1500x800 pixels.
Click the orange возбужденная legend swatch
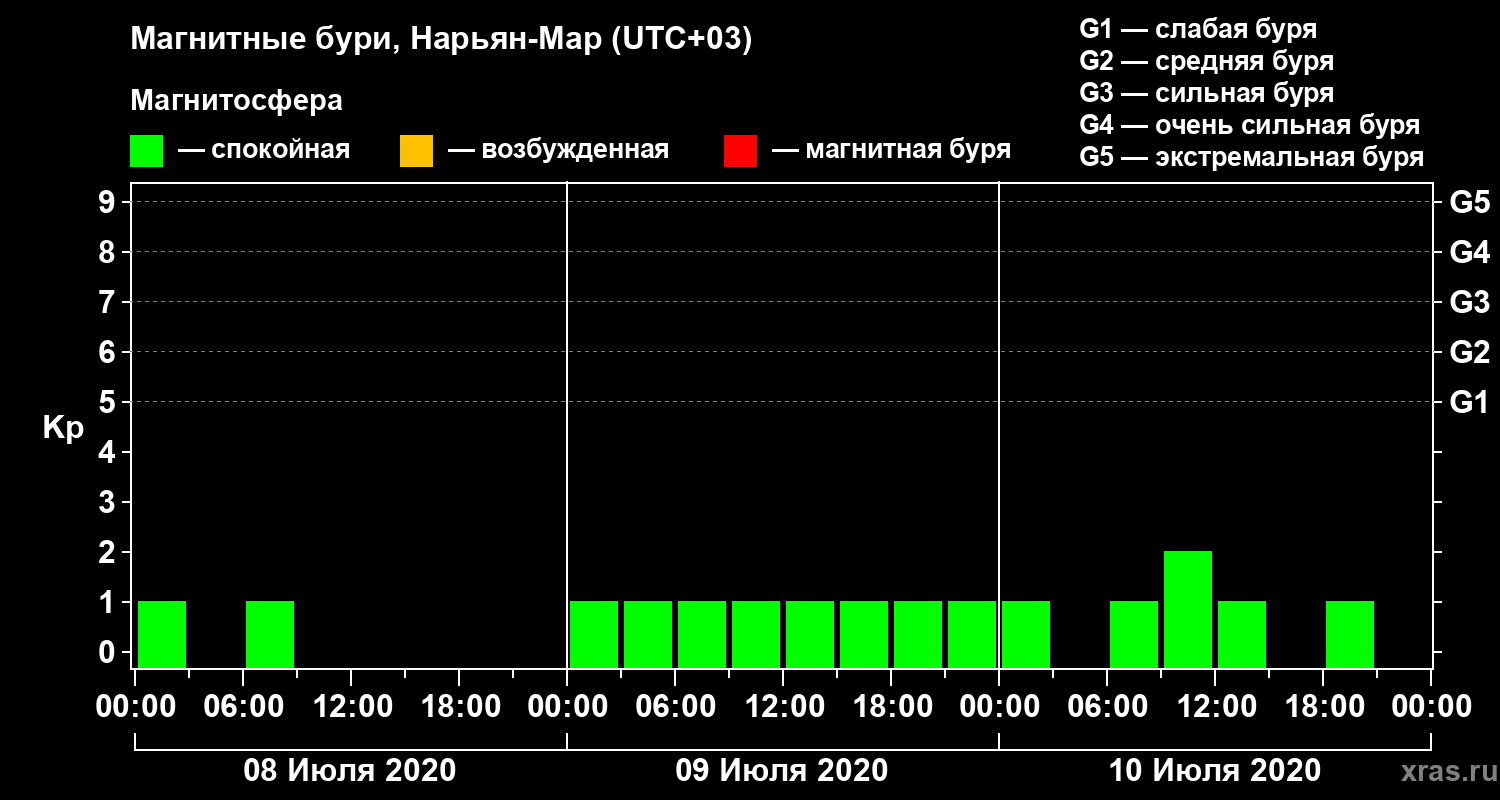coord(416,151)
